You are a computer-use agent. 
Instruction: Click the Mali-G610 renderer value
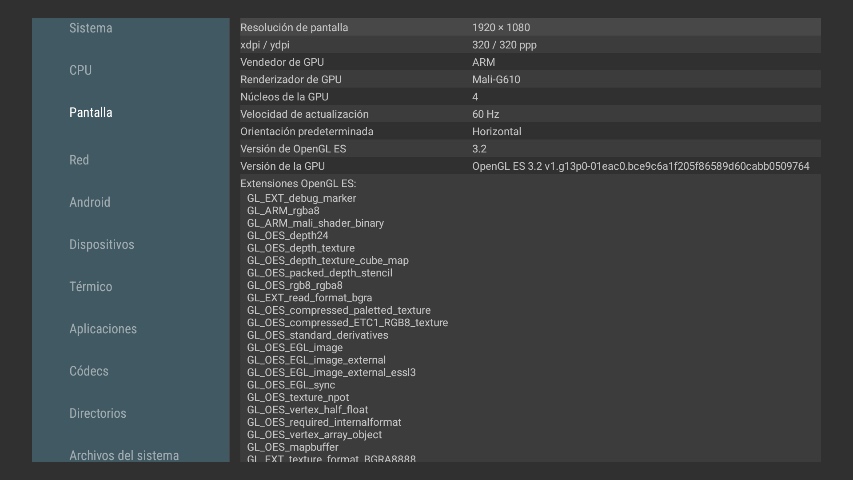(496, 79)
